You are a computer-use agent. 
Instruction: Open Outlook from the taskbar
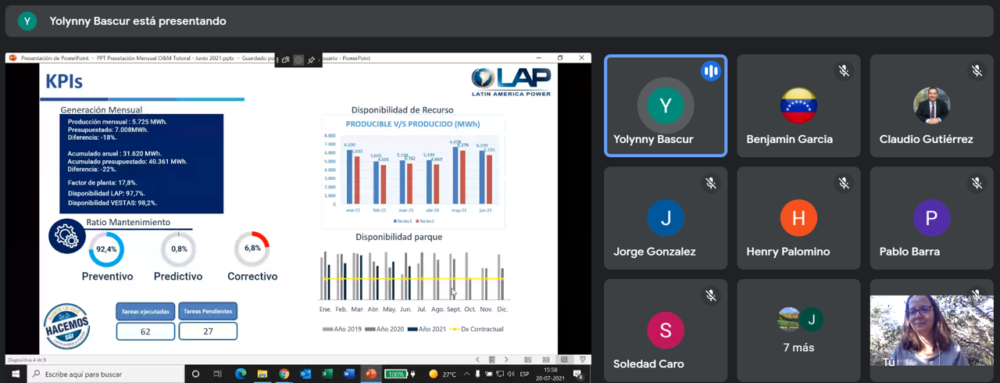tap(305, 373)
